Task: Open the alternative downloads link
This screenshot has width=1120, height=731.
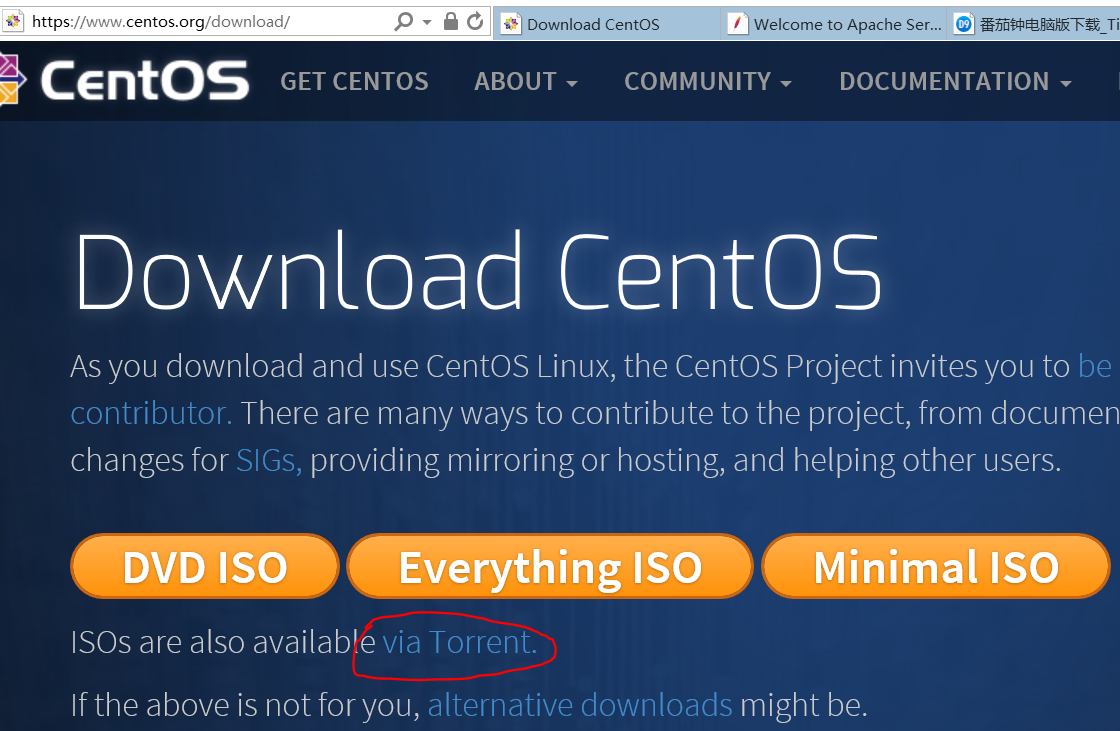Action: point(580,705)
